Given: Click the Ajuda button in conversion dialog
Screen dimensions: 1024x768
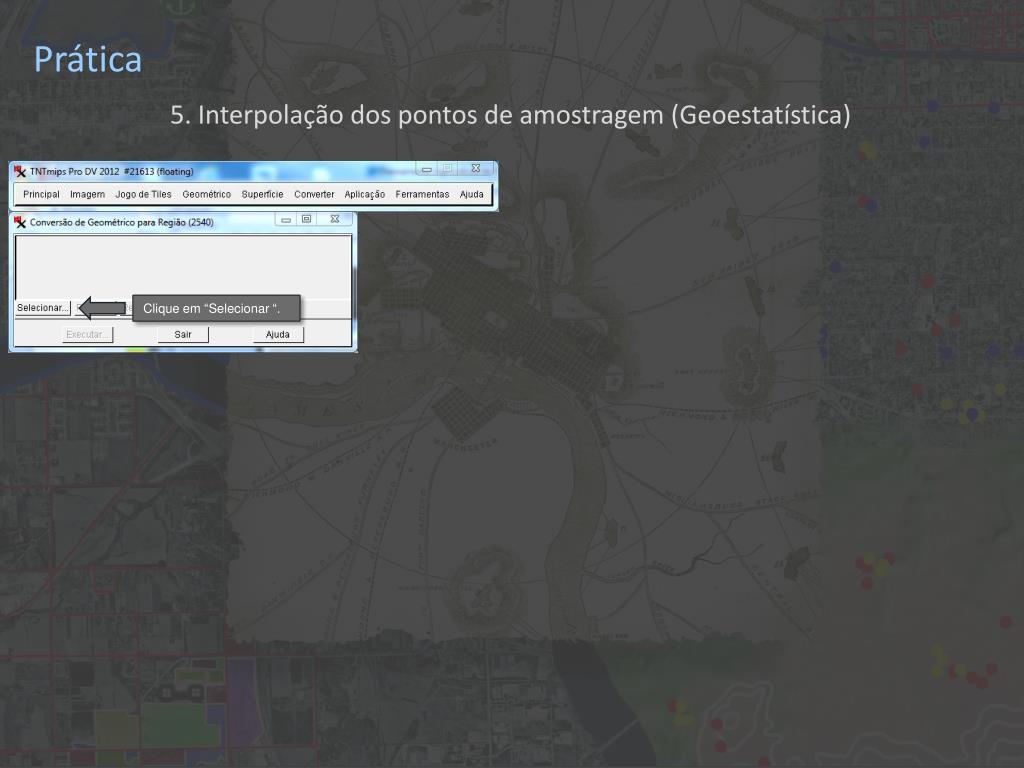Looking at the screenshot, I should [278, 334].
